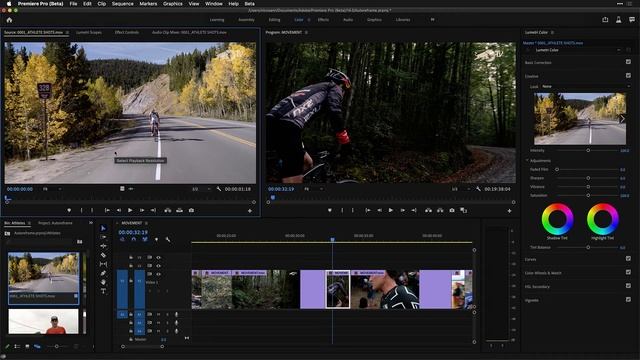Select the Selection tool in the timeline toolbox
Image resolution: width=640 pixels, height=360 pixels.
[x=103, y=228]
